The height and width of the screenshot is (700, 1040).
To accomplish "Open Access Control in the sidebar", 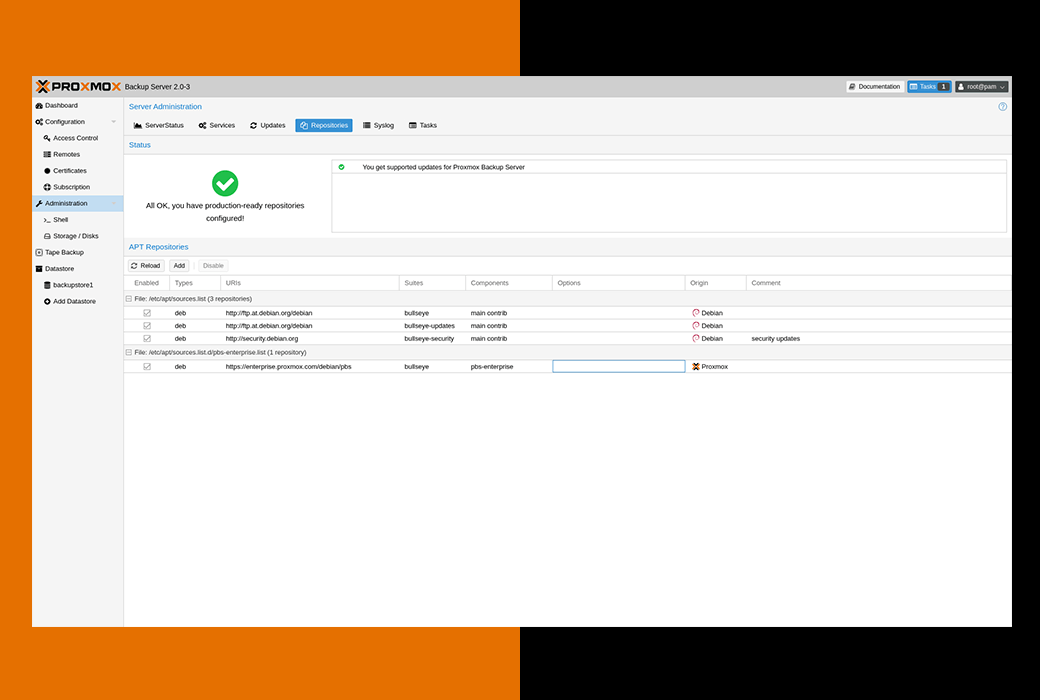I will click(78, 138).
